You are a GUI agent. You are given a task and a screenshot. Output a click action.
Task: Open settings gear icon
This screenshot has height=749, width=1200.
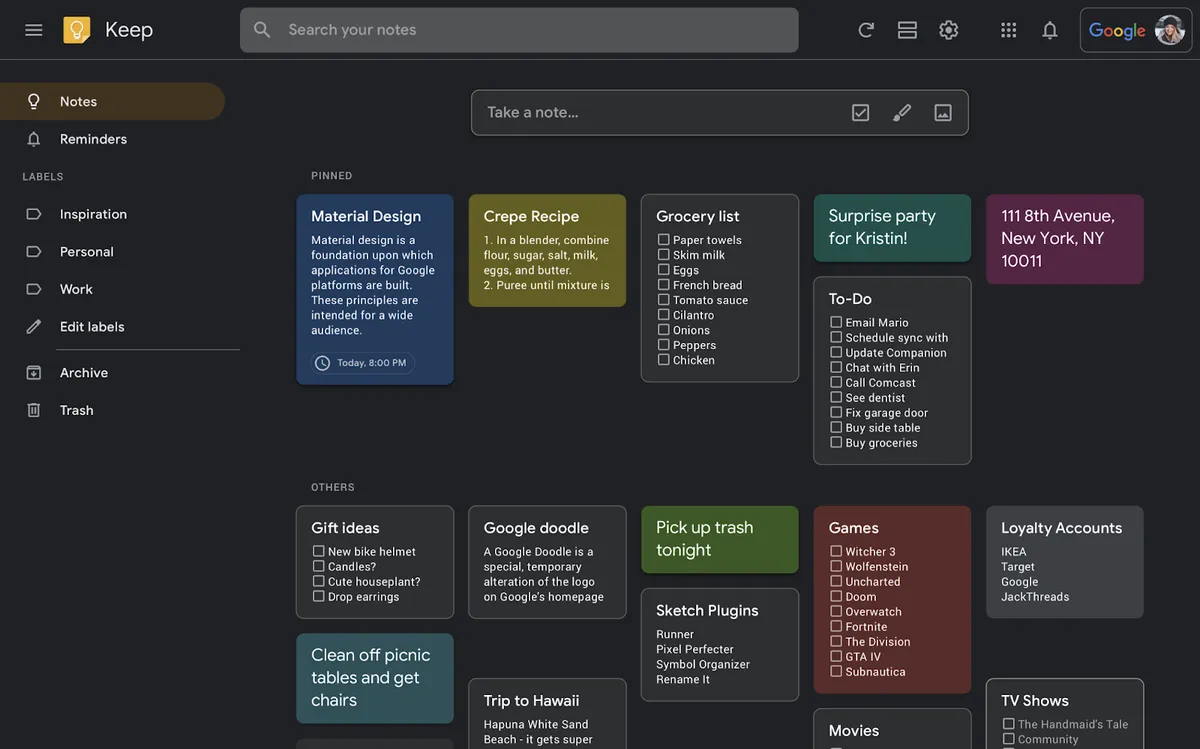(x=949, y=30)
